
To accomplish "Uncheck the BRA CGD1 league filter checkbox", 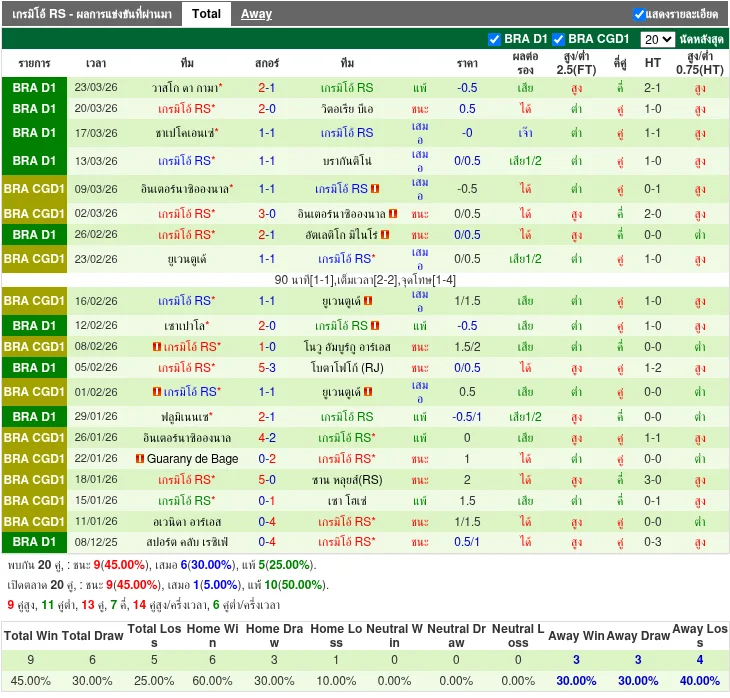I will [x=559, y=39].
